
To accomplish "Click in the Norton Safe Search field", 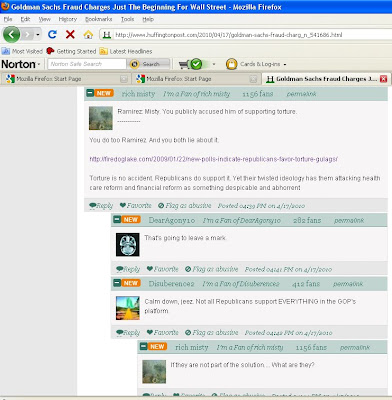I will (87, 64).
